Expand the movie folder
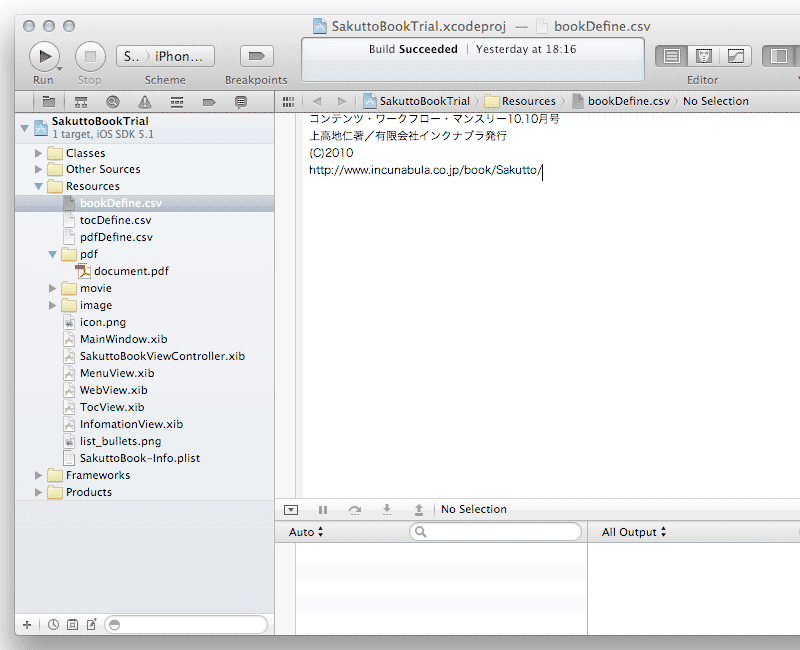The image size is (800, 650). pyautogui.click(x=53, y=288)
